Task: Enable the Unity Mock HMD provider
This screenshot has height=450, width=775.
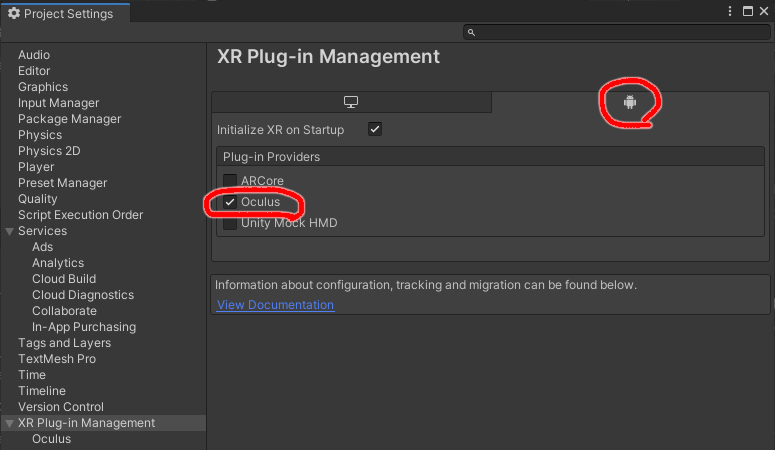Action: (x=231, y=223)
